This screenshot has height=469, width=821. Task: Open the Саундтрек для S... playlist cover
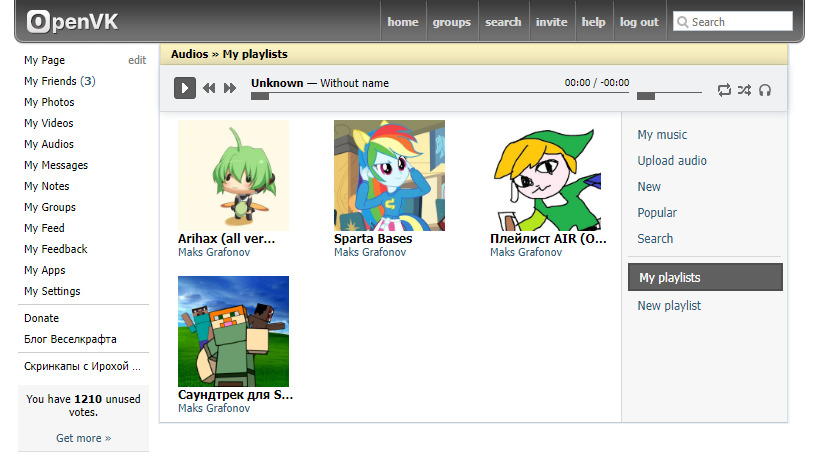(234, 331)
